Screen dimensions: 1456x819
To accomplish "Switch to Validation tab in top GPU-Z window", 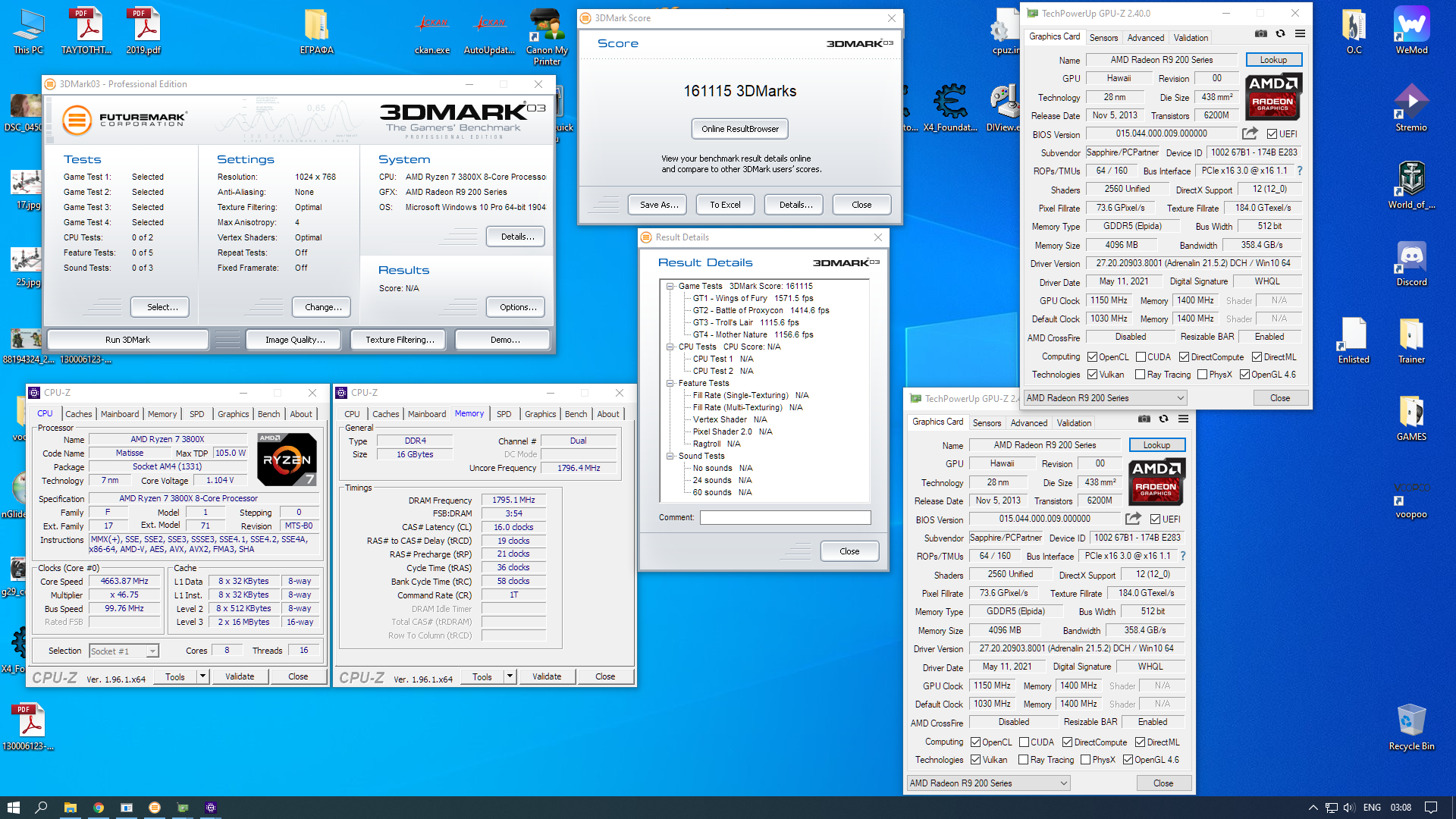I will [1191, 38].
